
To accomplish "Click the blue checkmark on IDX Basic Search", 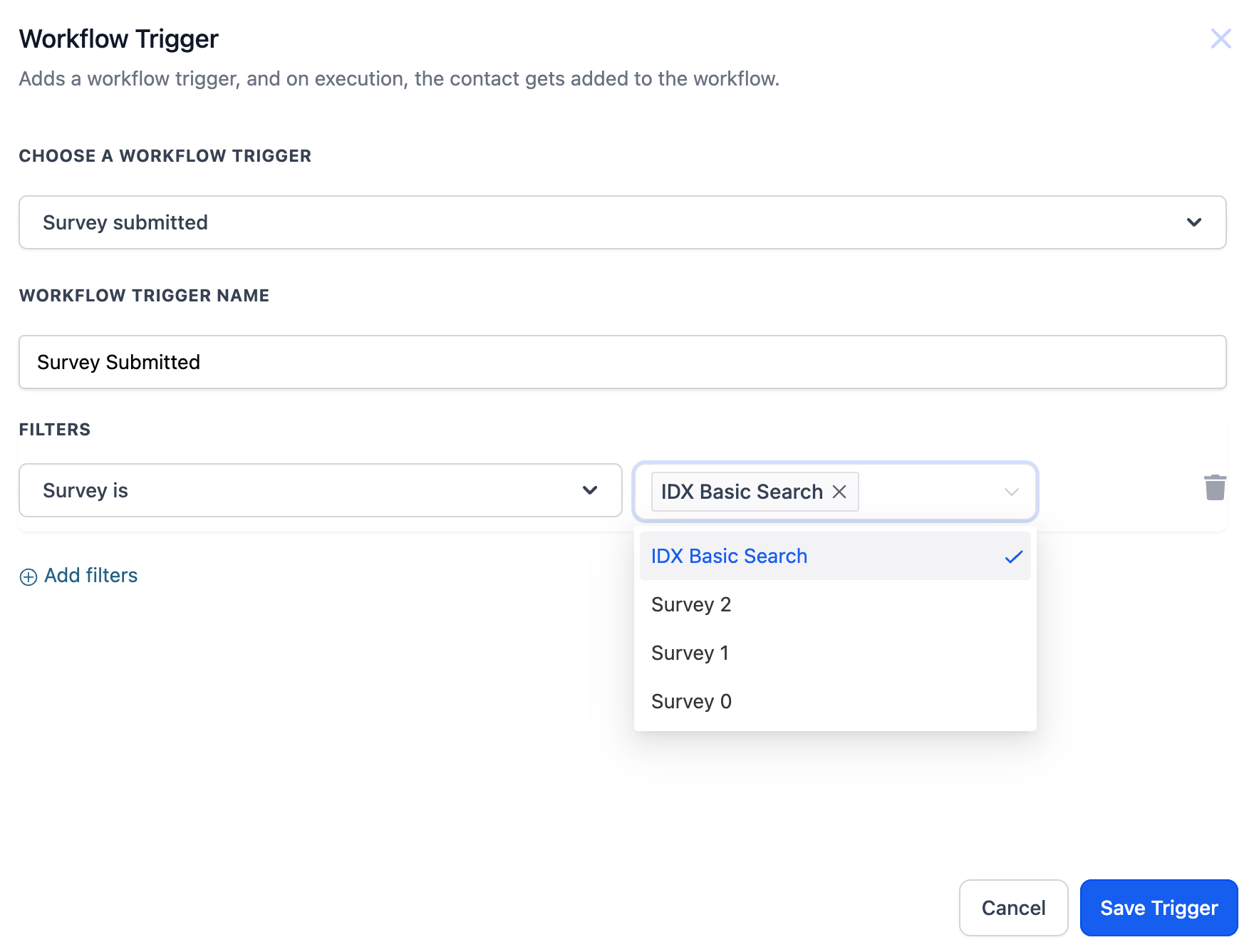I will (1013, 557).
